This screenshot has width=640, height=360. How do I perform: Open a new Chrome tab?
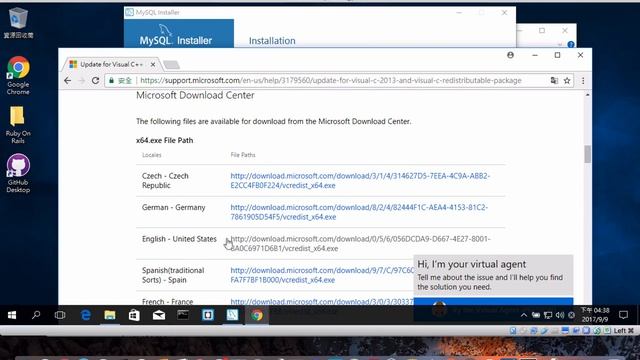click(x=171, y=65)
